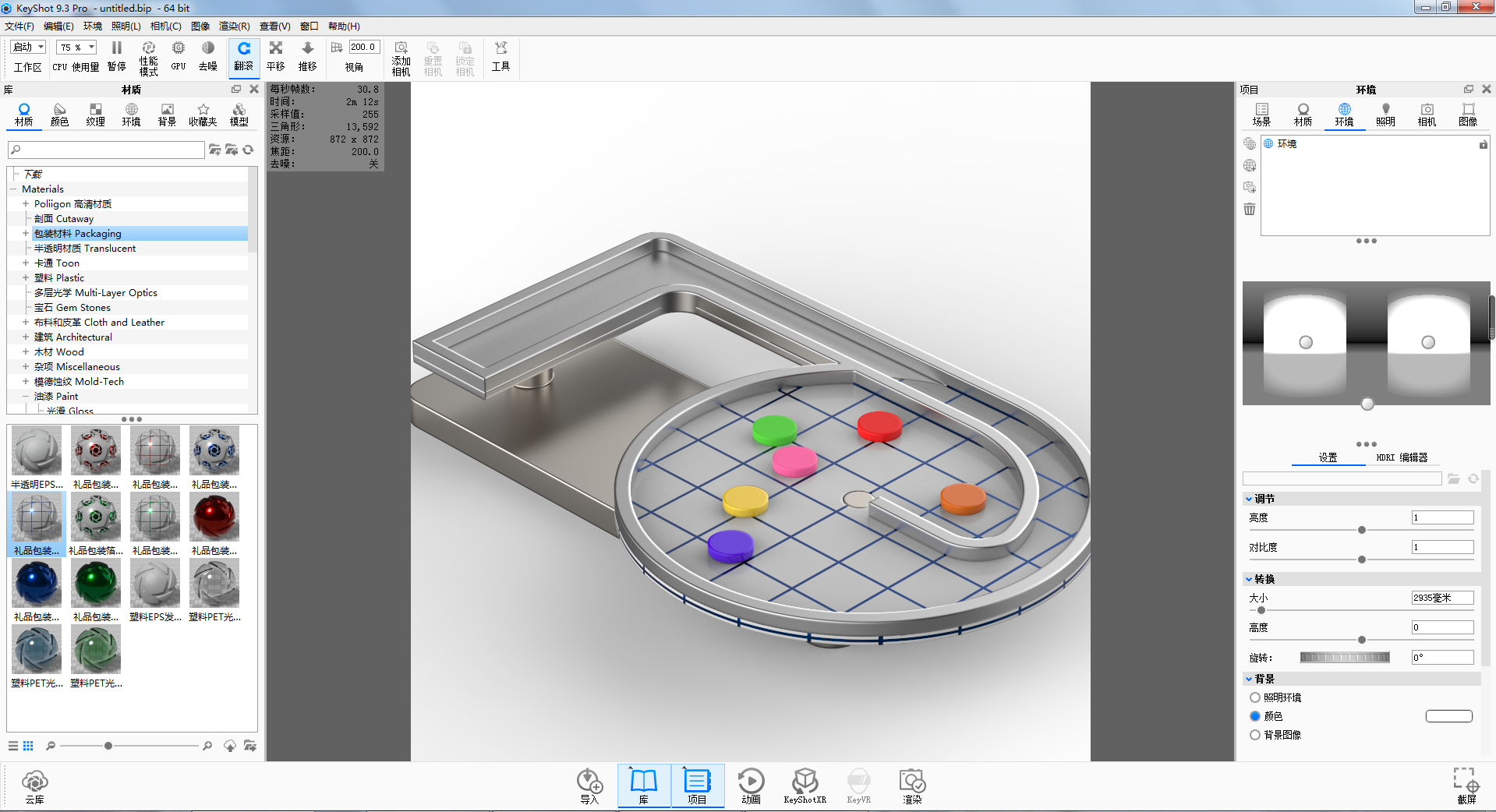Click the screenshot (截屏) button
Screen dimensions: 1496x812
pos(1466,786)
